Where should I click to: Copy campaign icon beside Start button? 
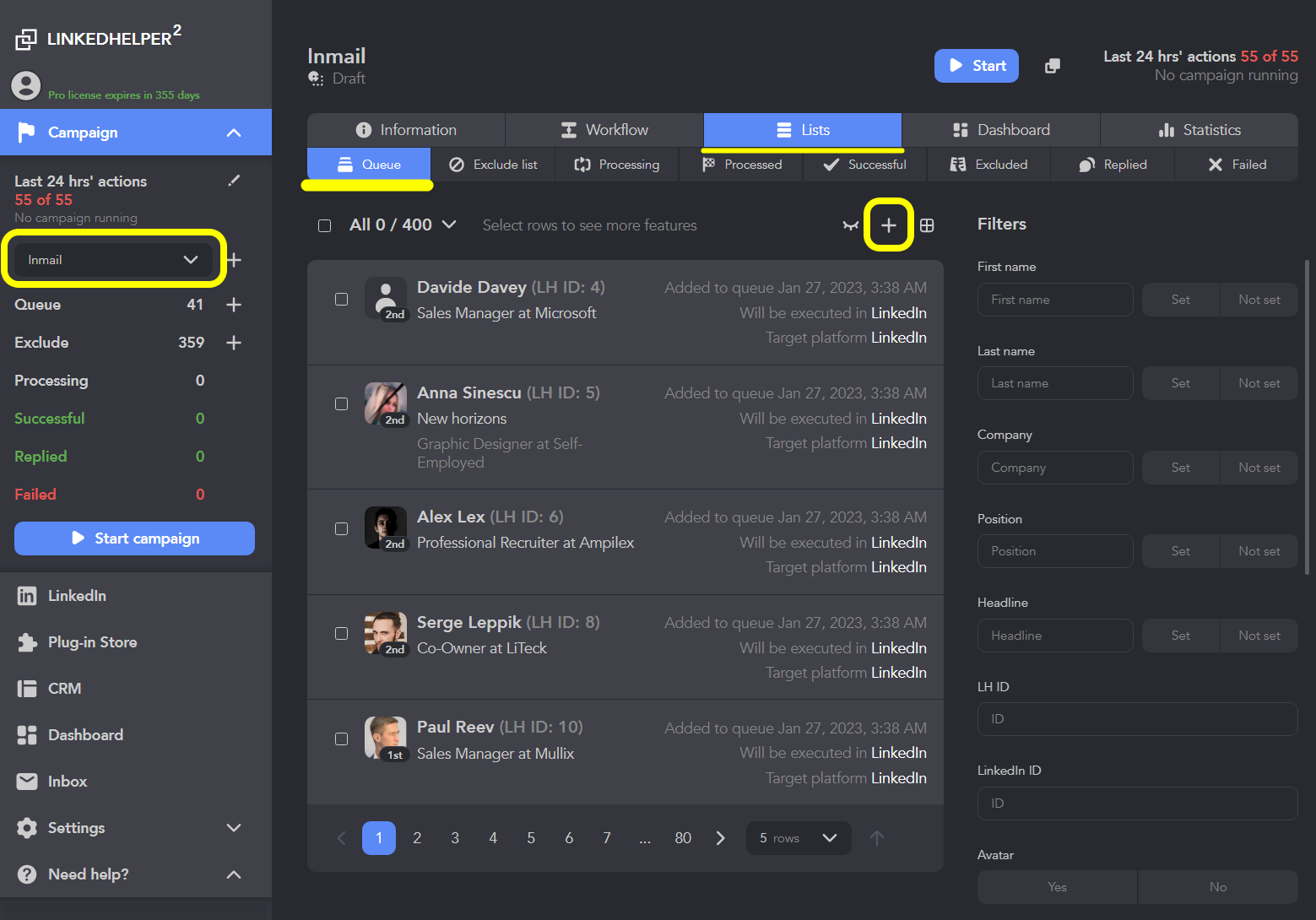click(1053, 66)
